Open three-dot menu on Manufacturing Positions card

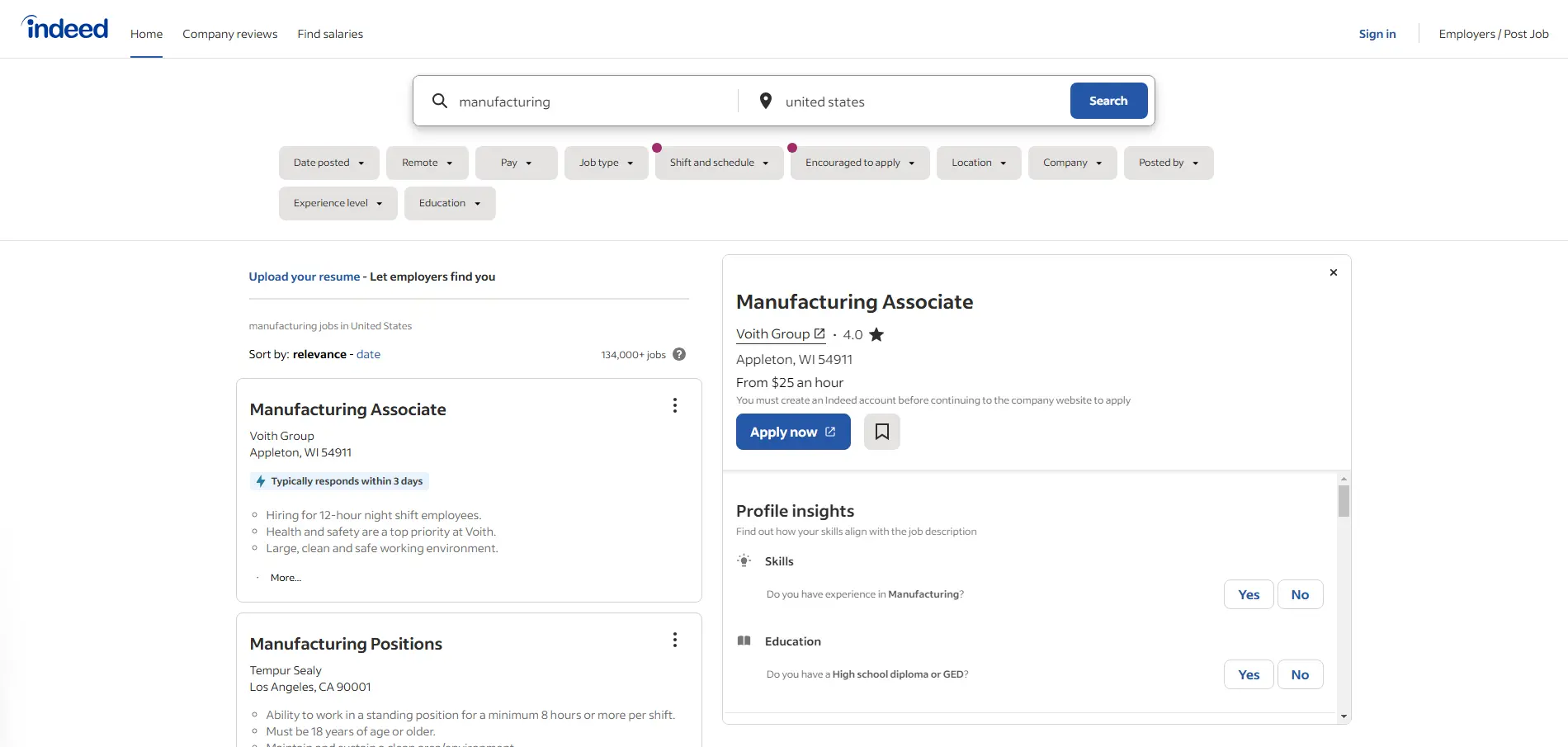675,640
